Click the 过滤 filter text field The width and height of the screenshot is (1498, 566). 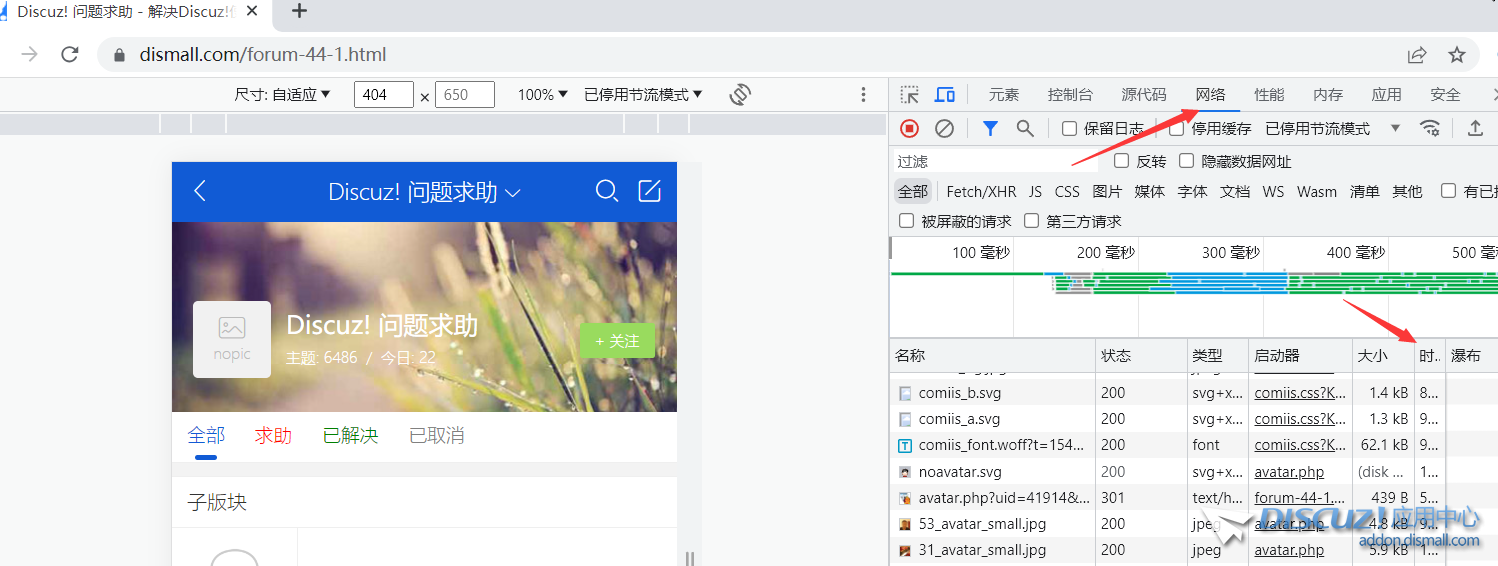[995, 161]
